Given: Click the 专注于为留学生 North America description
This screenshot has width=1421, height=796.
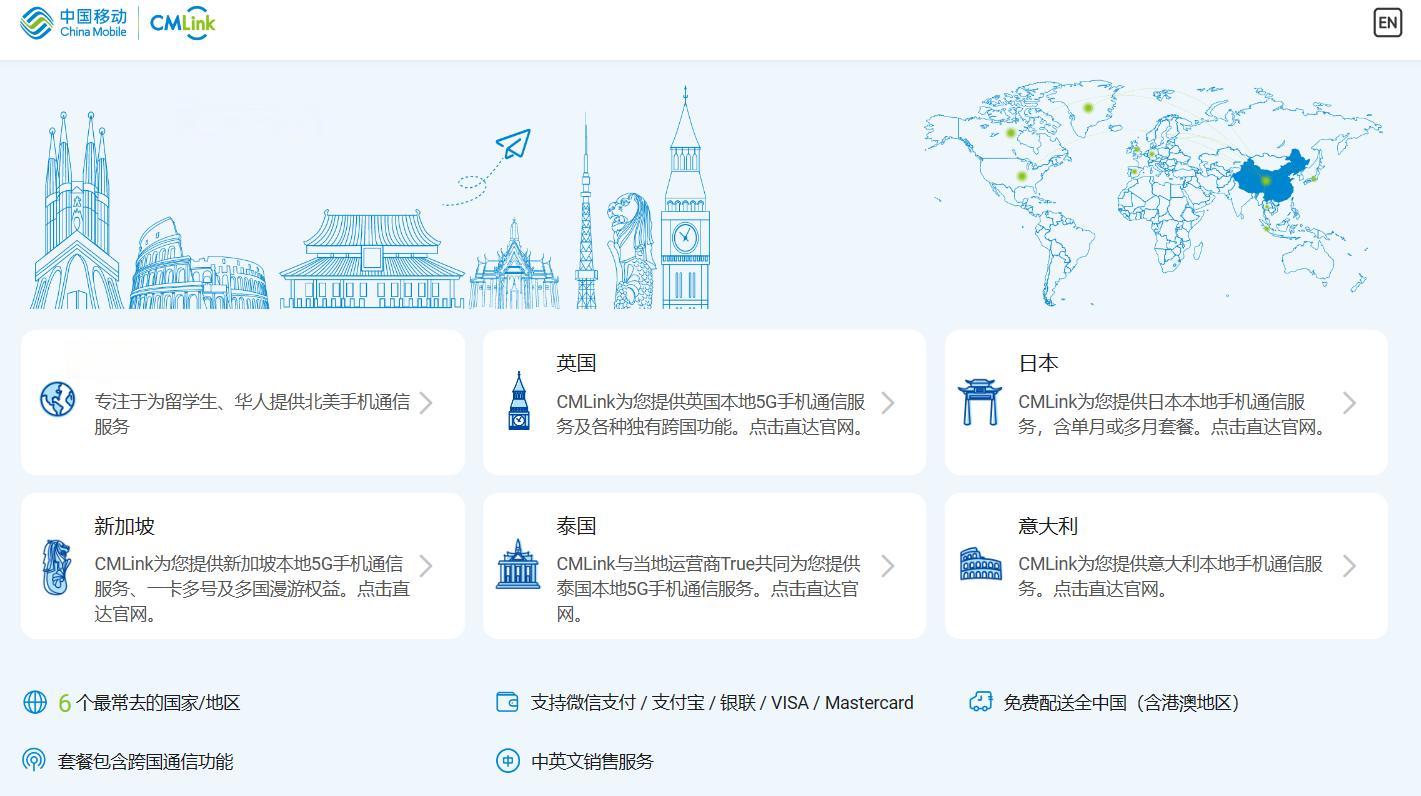Looking at the screenshot, I should tap(252, 414).
